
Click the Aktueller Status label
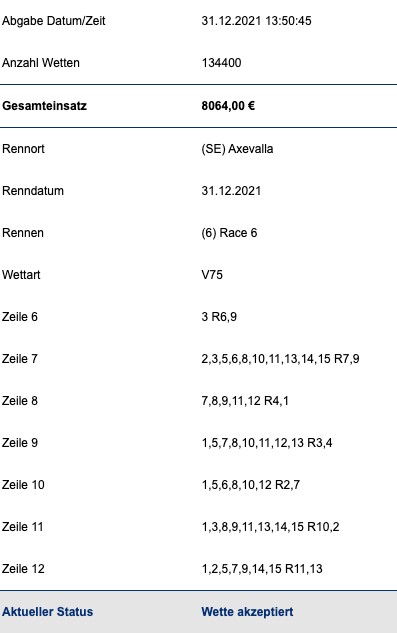point(48,612)
